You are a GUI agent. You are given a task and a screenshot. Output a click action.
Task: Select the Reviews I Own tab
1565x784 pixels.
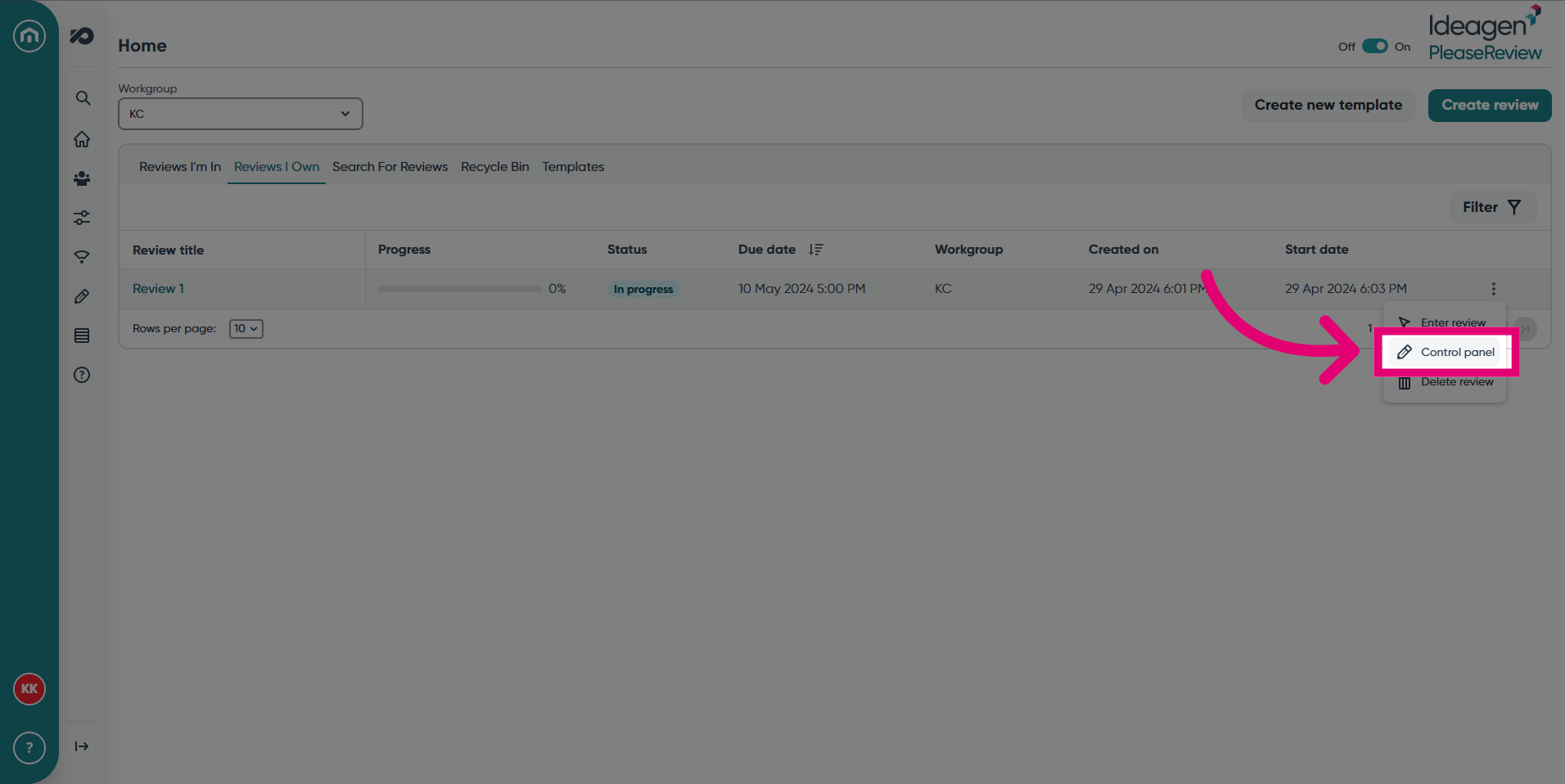[277, 167]
